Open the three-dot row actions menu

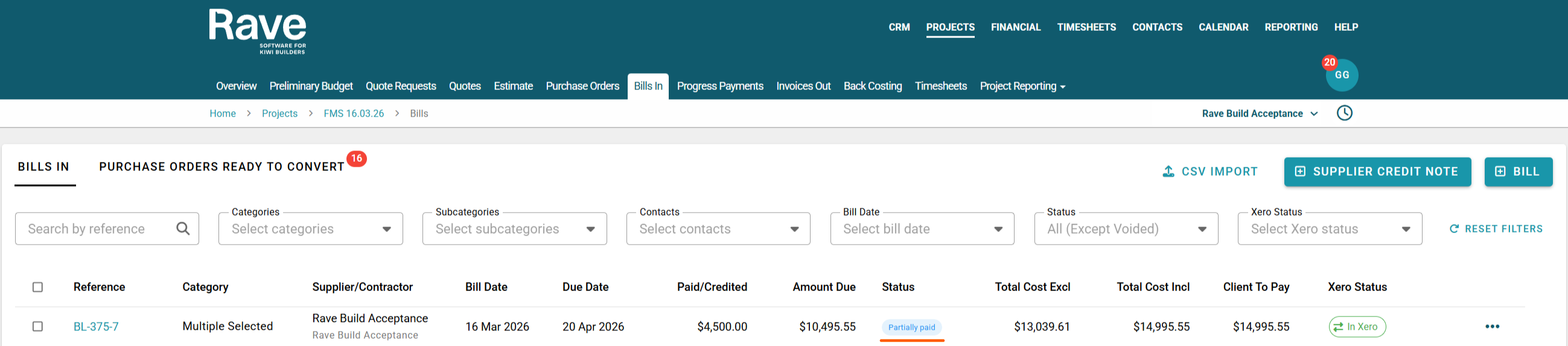[1492, 327]
